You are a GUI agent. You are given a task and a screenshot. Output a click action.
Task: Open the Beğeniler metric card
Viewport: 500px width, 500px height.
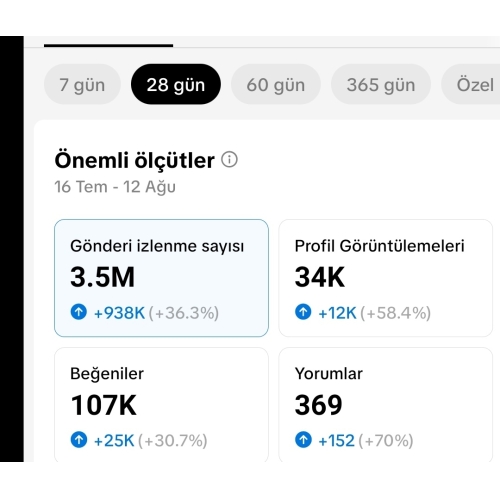161,405
